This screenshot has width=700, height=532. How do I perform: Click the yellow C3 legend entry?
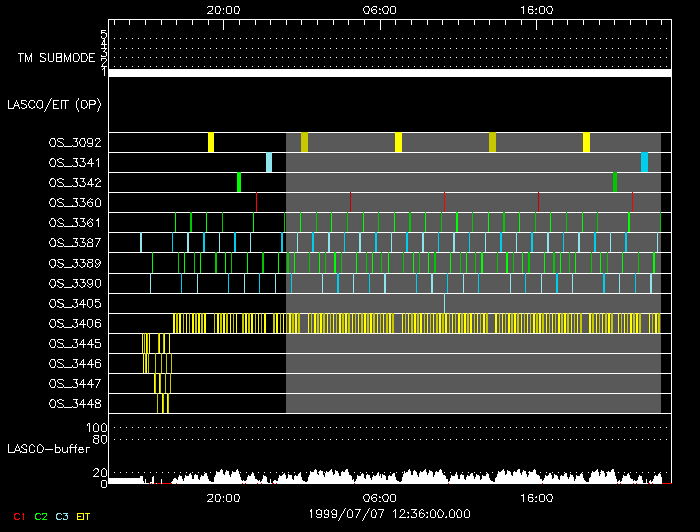tap(62, 516)
